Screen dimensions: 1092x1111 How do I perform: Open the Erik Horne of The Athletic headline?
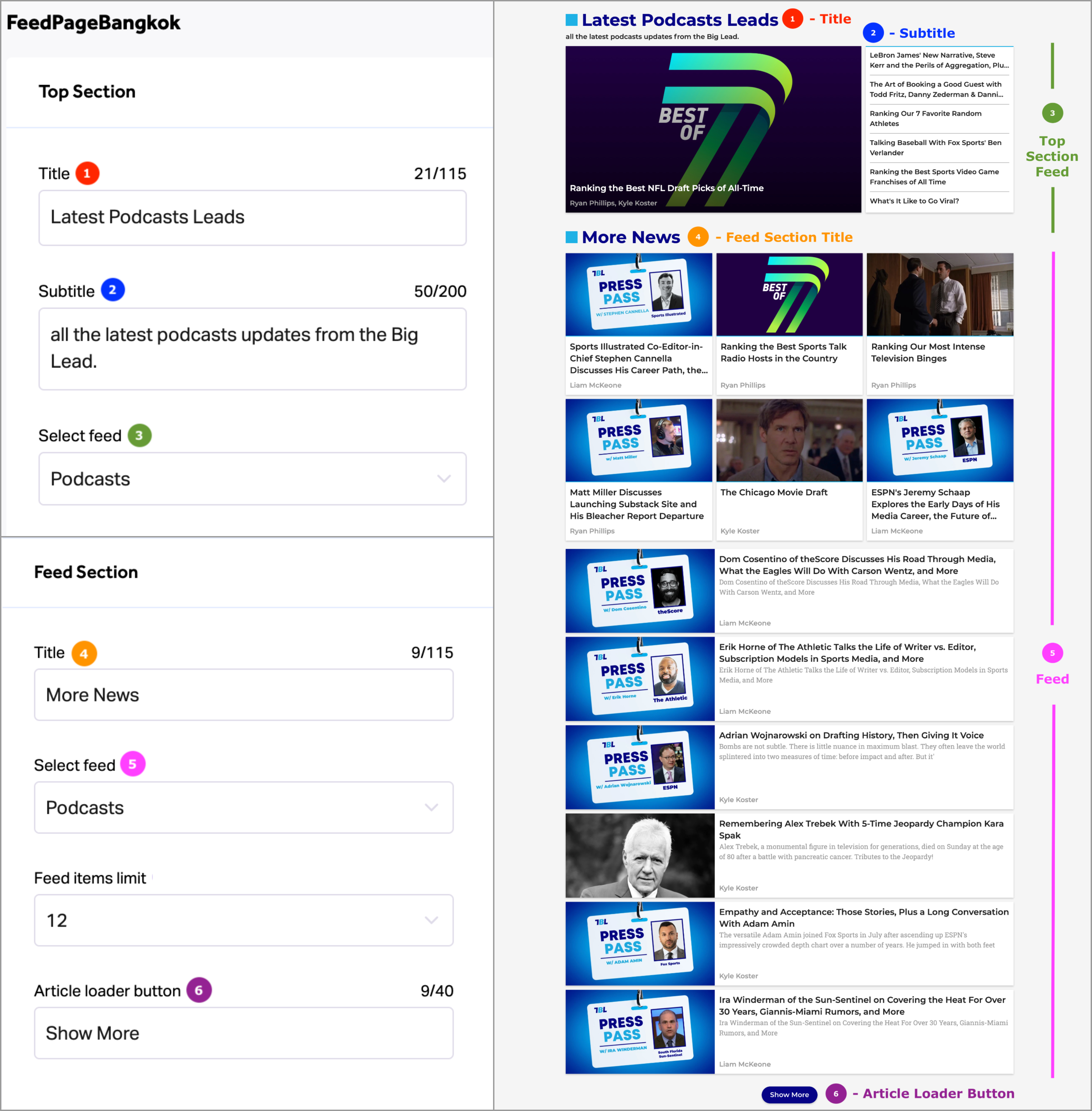pyautogui.click(x=848, y=653)
